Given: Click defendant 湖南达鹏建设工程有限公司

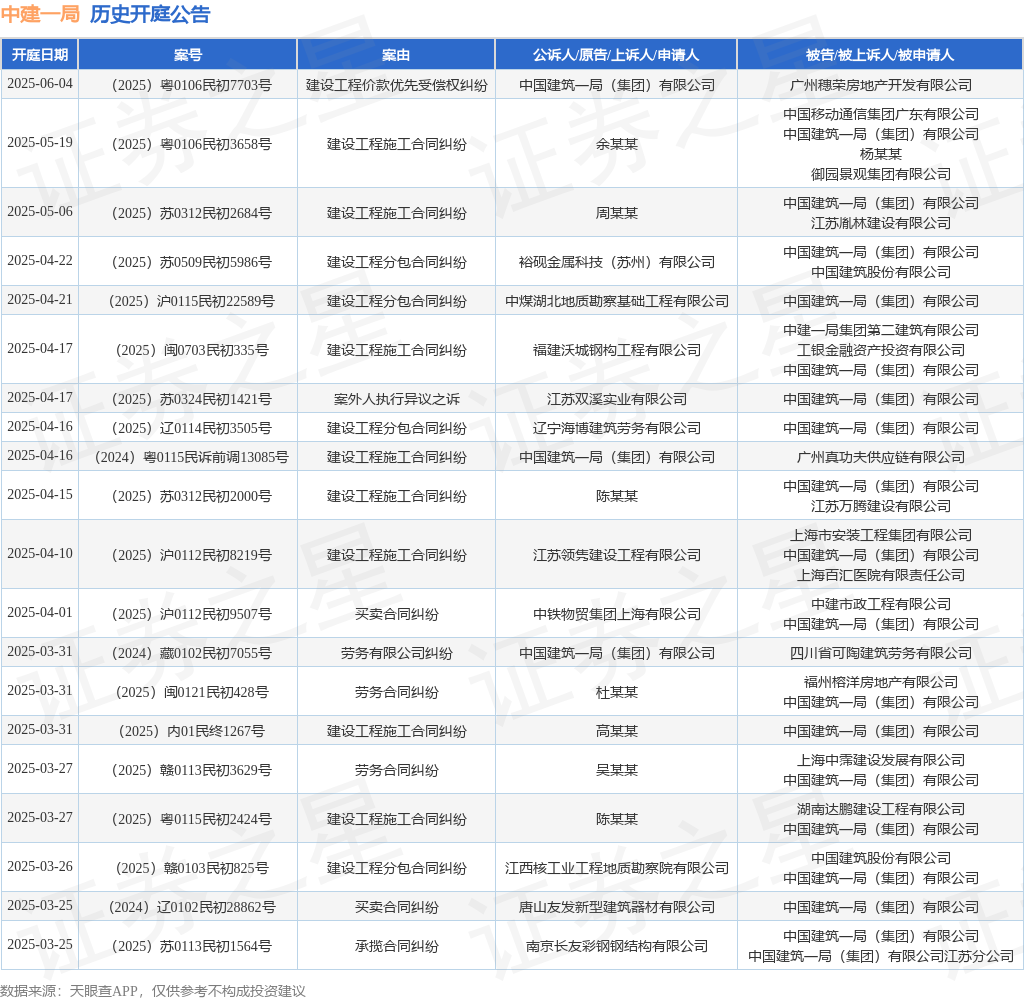Looking at the screenshot, I should (880, 809).
